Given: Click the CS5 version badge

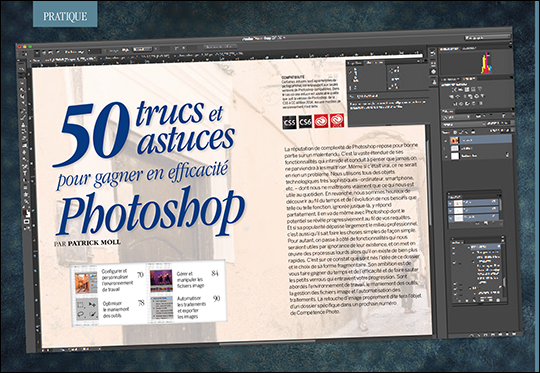Looking at the screenshot, I should (289, 122).
